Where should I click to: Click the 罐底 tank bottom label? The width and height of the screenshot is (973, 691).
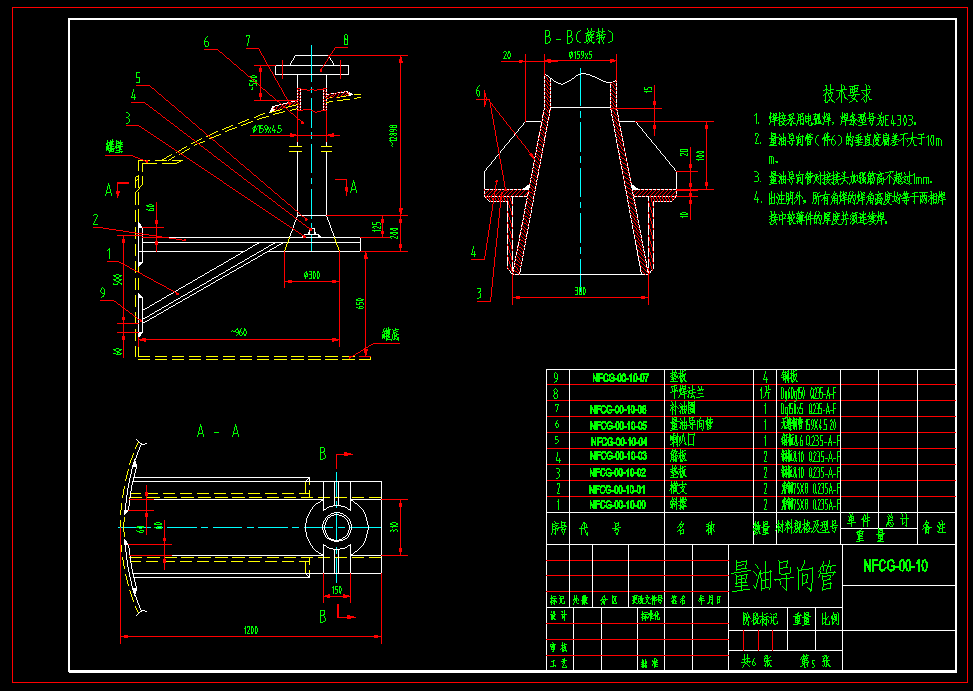click(391, 334)
